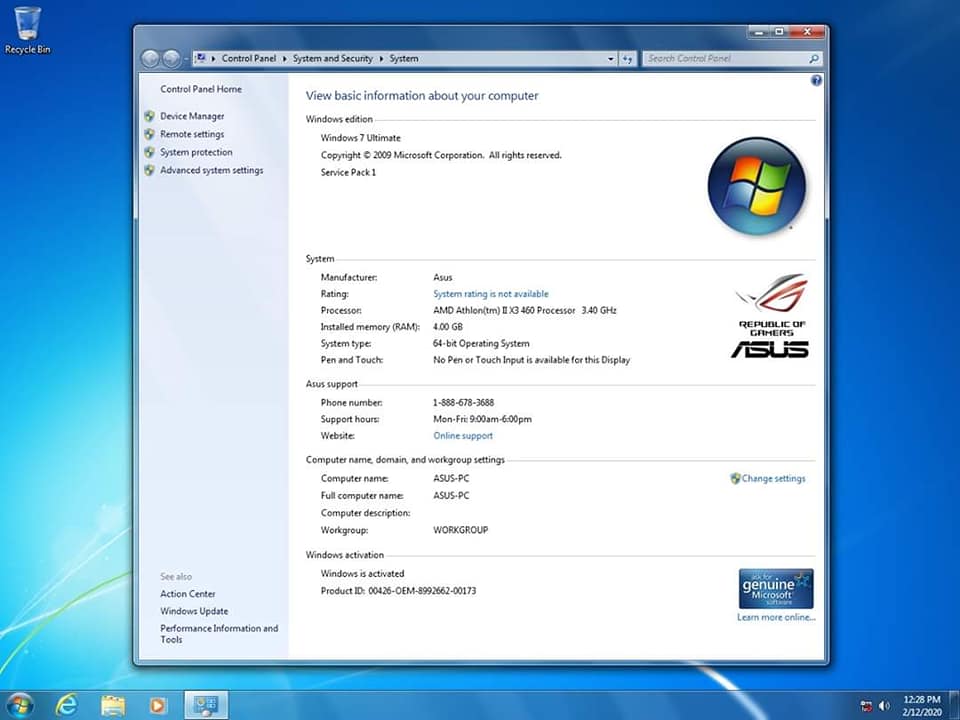Follow the Learn more online link

click(776, 617)
